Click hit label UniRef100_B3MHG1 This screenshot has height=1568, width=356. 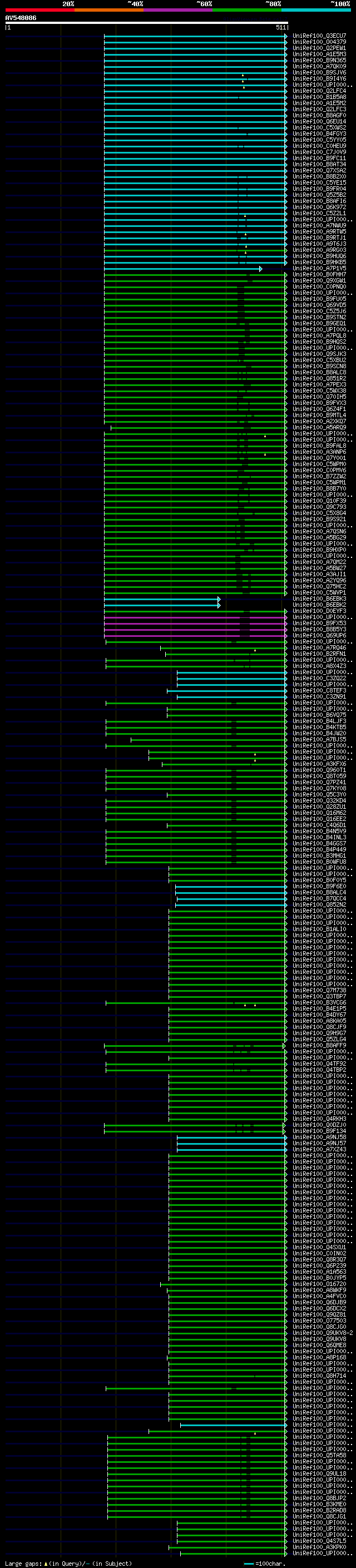[319, 856]
